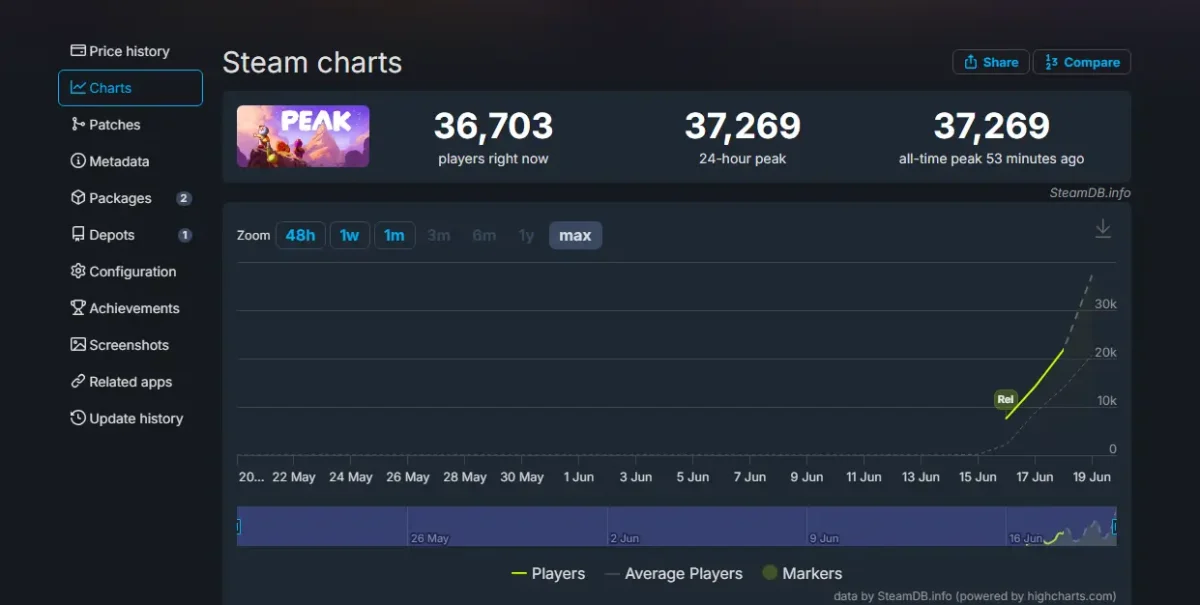Viewport: 1200px width, 605px height.
Task: Click the Depots count badge 1
Action: [185, 235]
